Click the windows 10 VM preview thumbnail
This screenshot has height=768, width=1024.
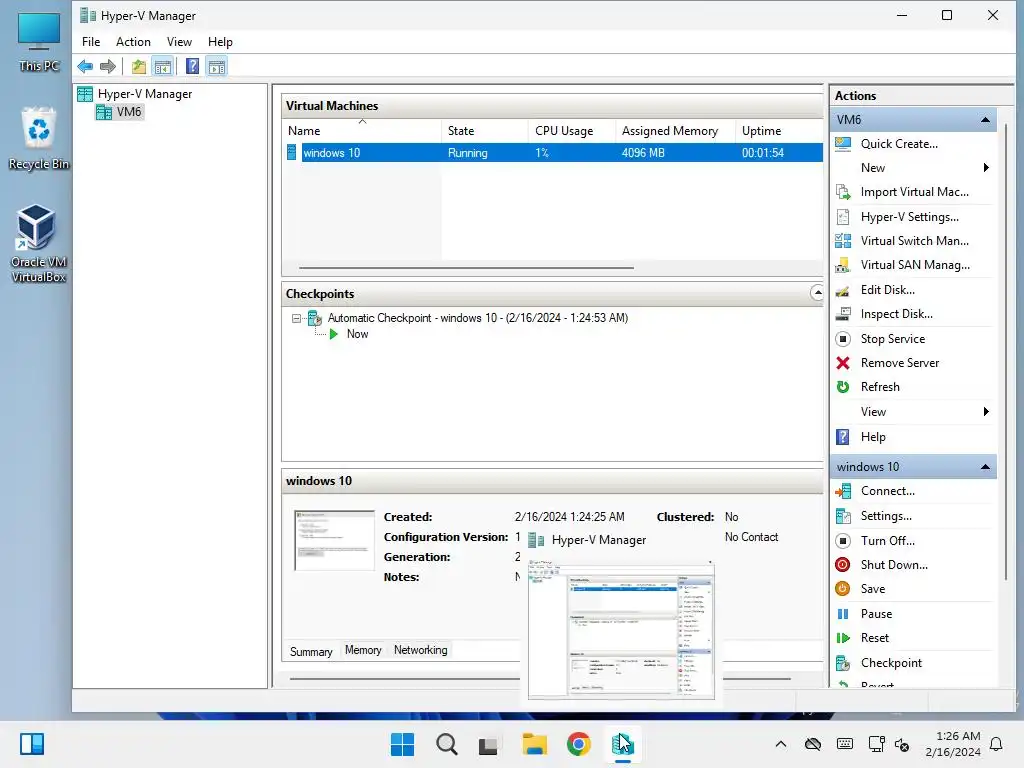tap(334, 540)
